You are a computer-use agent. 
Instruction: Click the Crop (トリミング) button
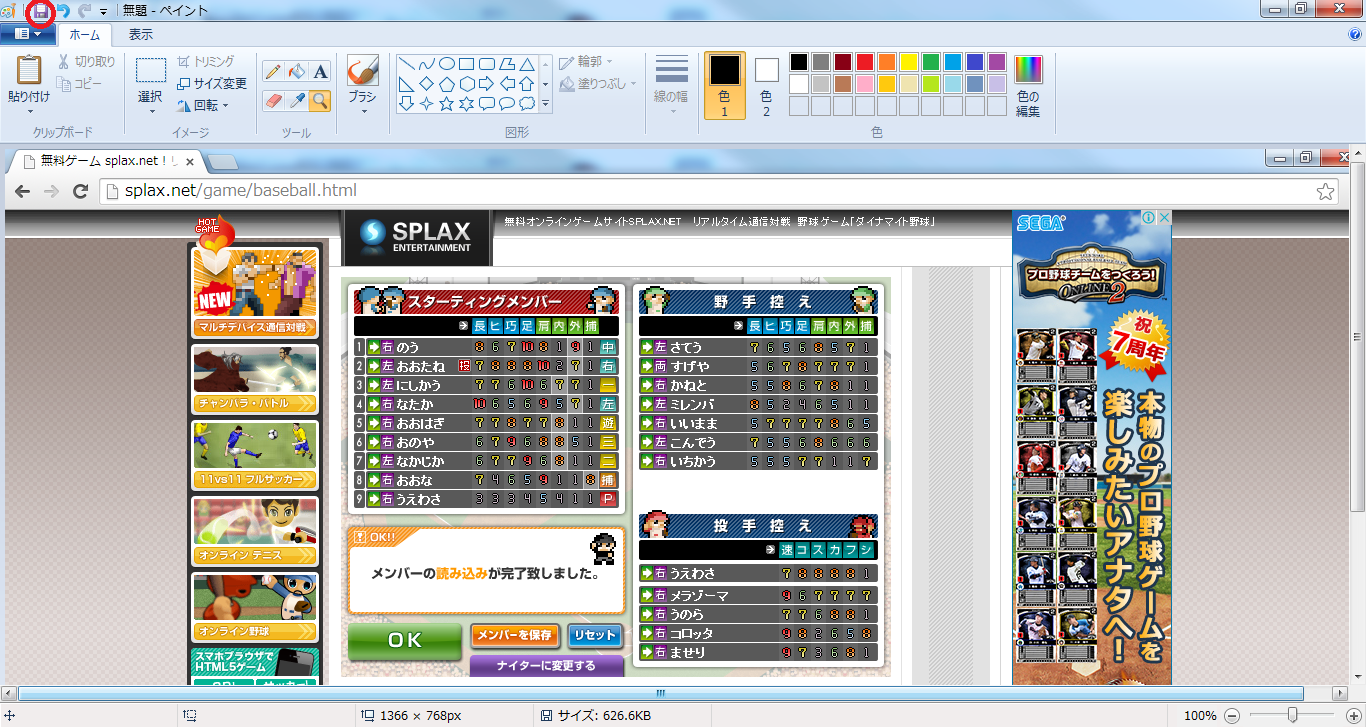[206, 62]
